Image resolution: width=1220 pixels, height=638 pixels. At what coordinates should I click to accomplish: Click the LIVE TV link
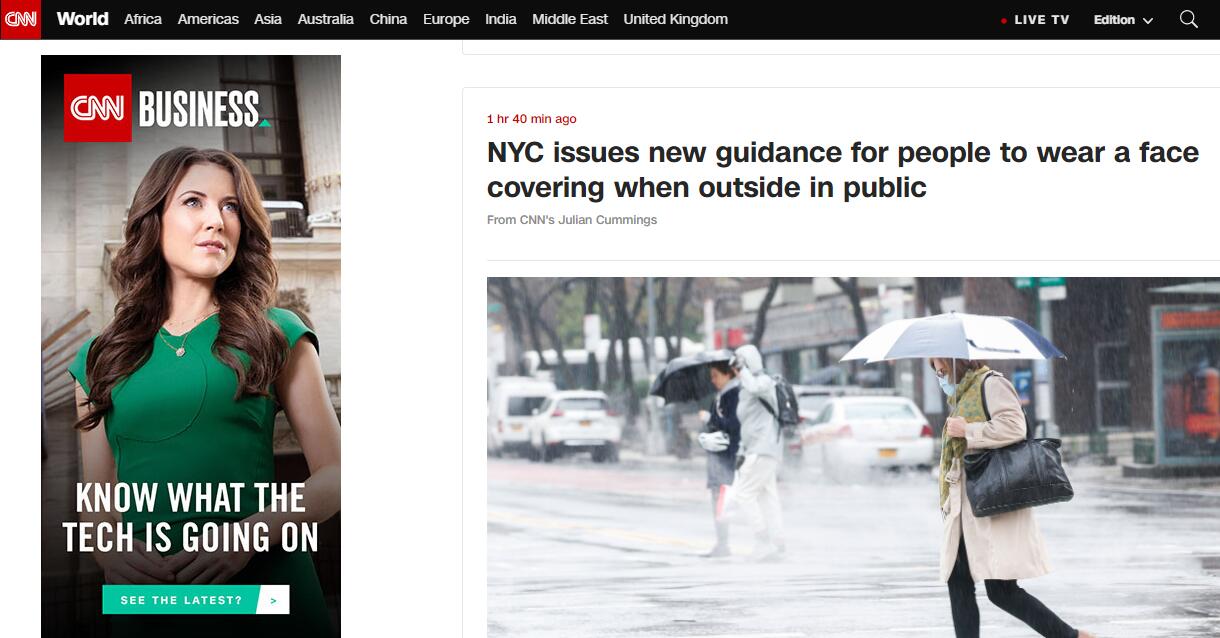click(x=1041, y=20)
